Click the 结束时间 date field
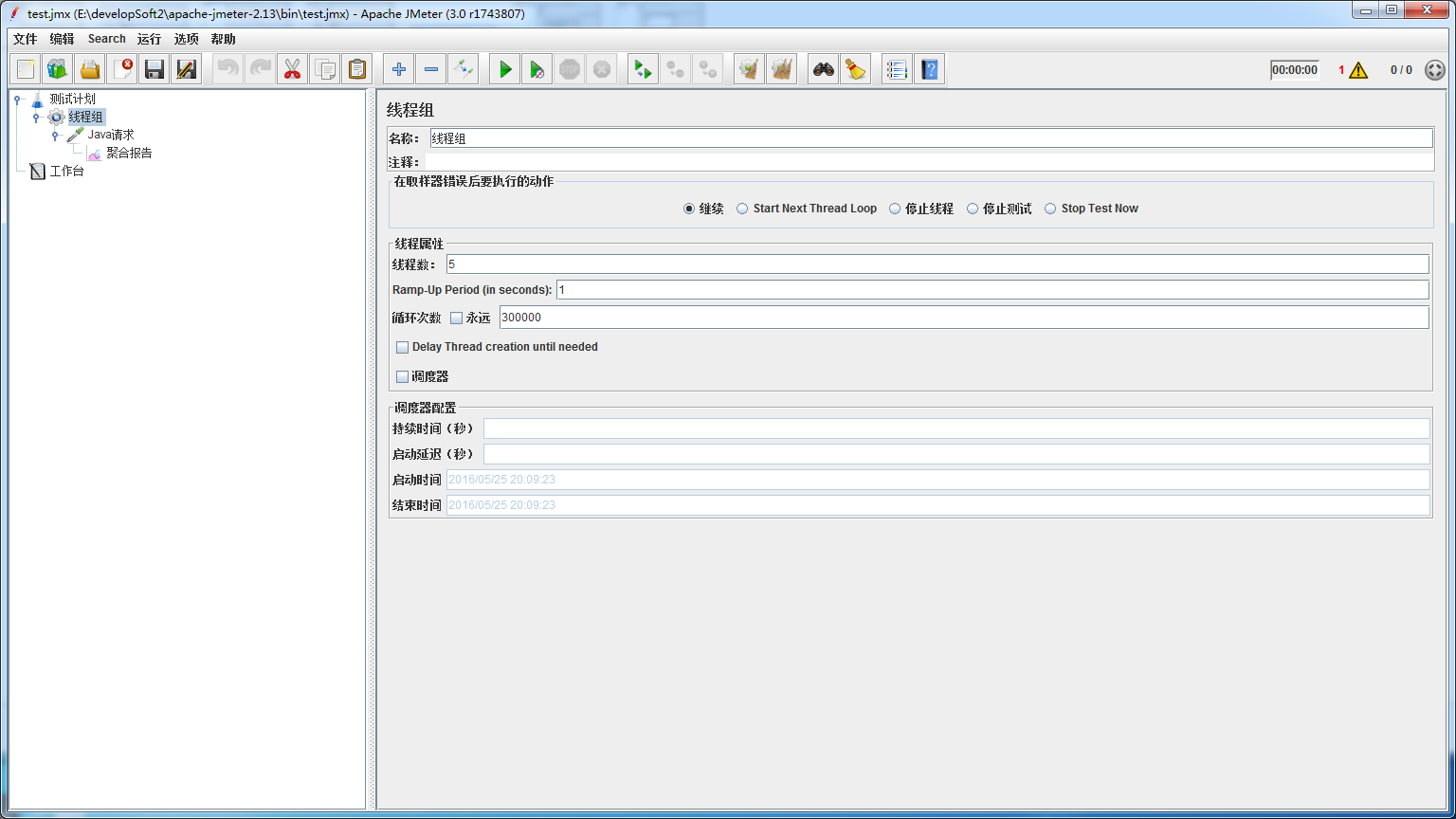The image size is (1456, 819). coord(937,505)
